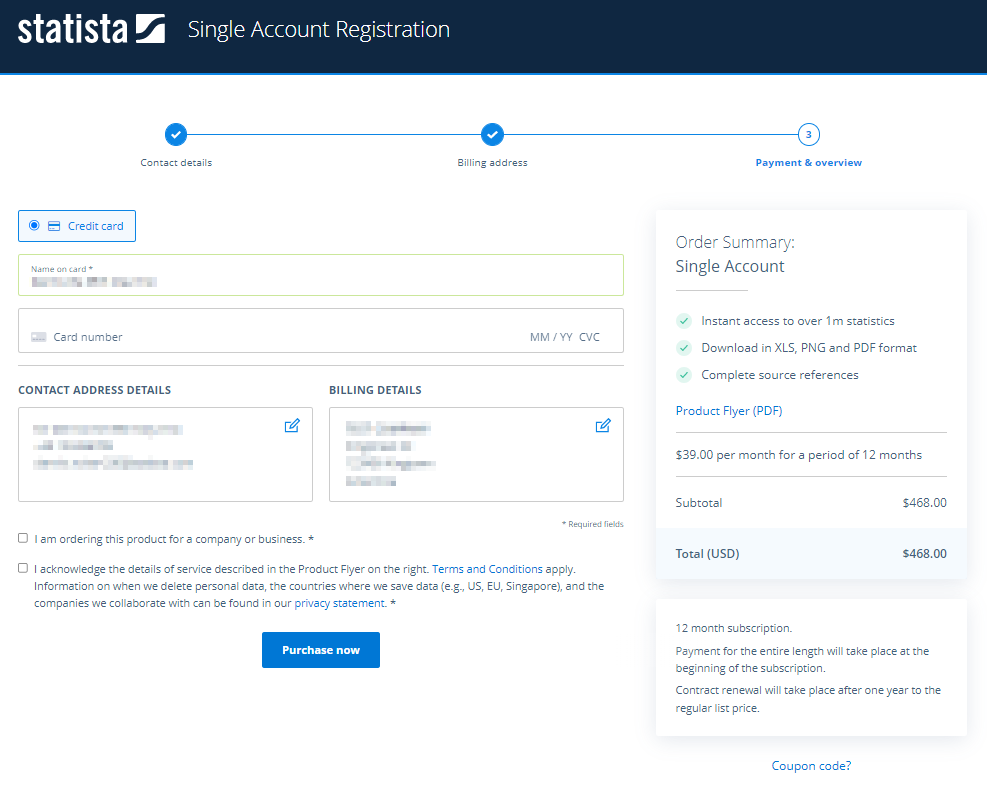
Task: Click the 'Download in XLS, PNG and PDF format' text
Action: (809, 347)
